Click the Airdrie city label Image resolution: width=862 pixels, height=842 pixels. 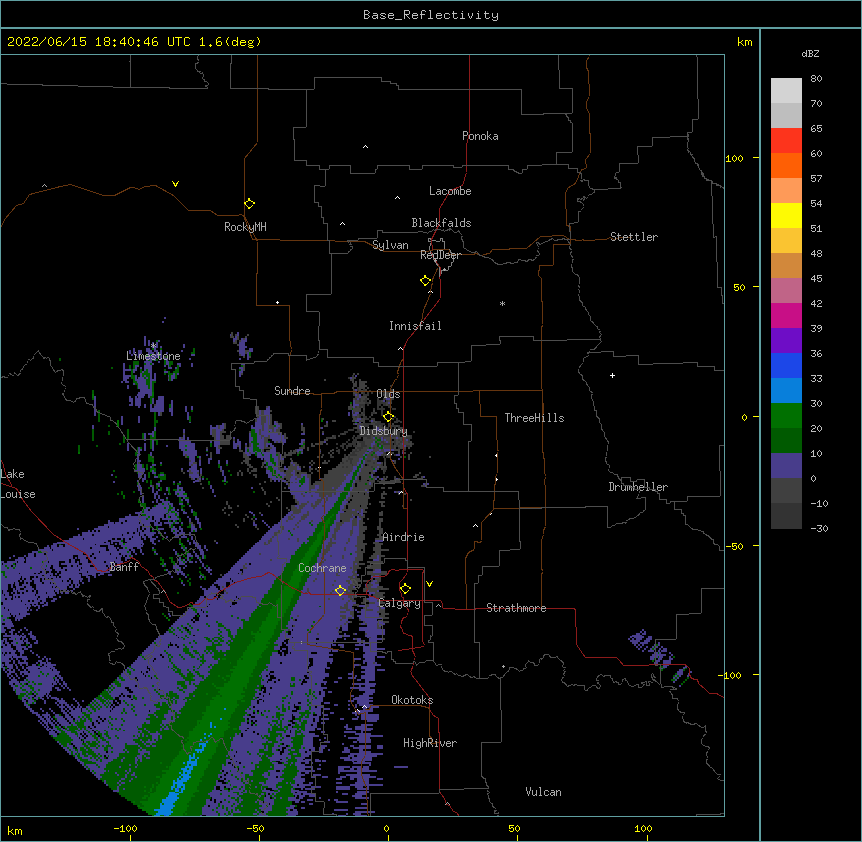[x=403, y=537]
